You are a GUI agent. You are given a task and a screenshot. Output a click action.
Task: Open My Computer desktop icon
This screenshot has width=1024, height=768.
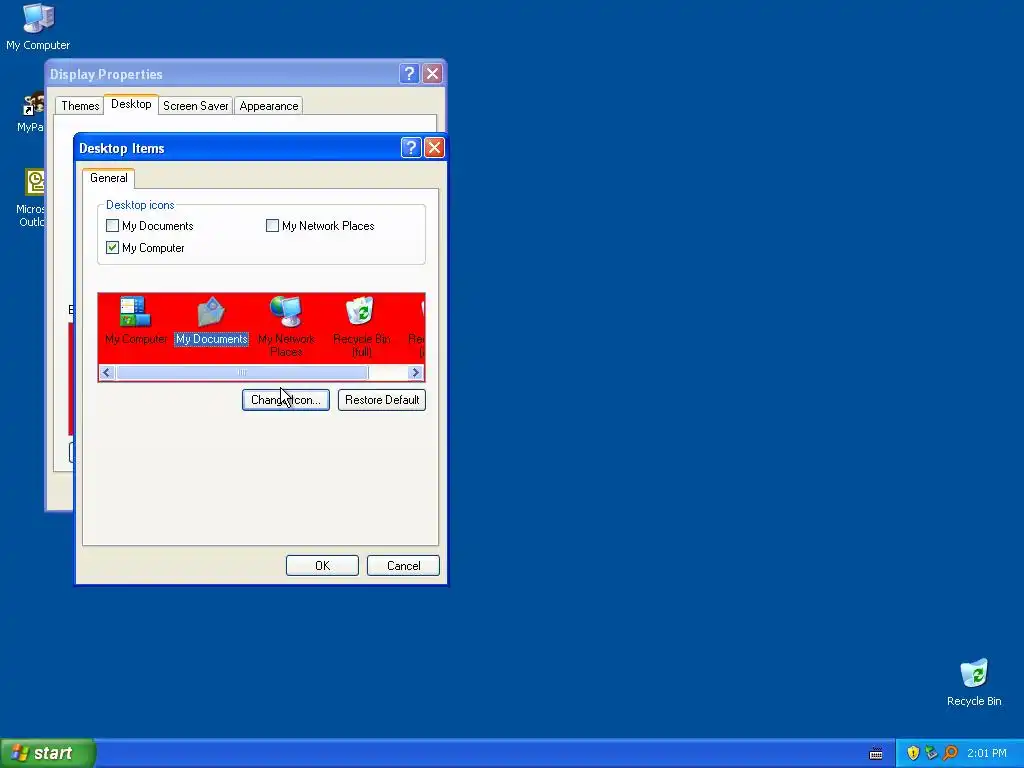click(38, 27)
